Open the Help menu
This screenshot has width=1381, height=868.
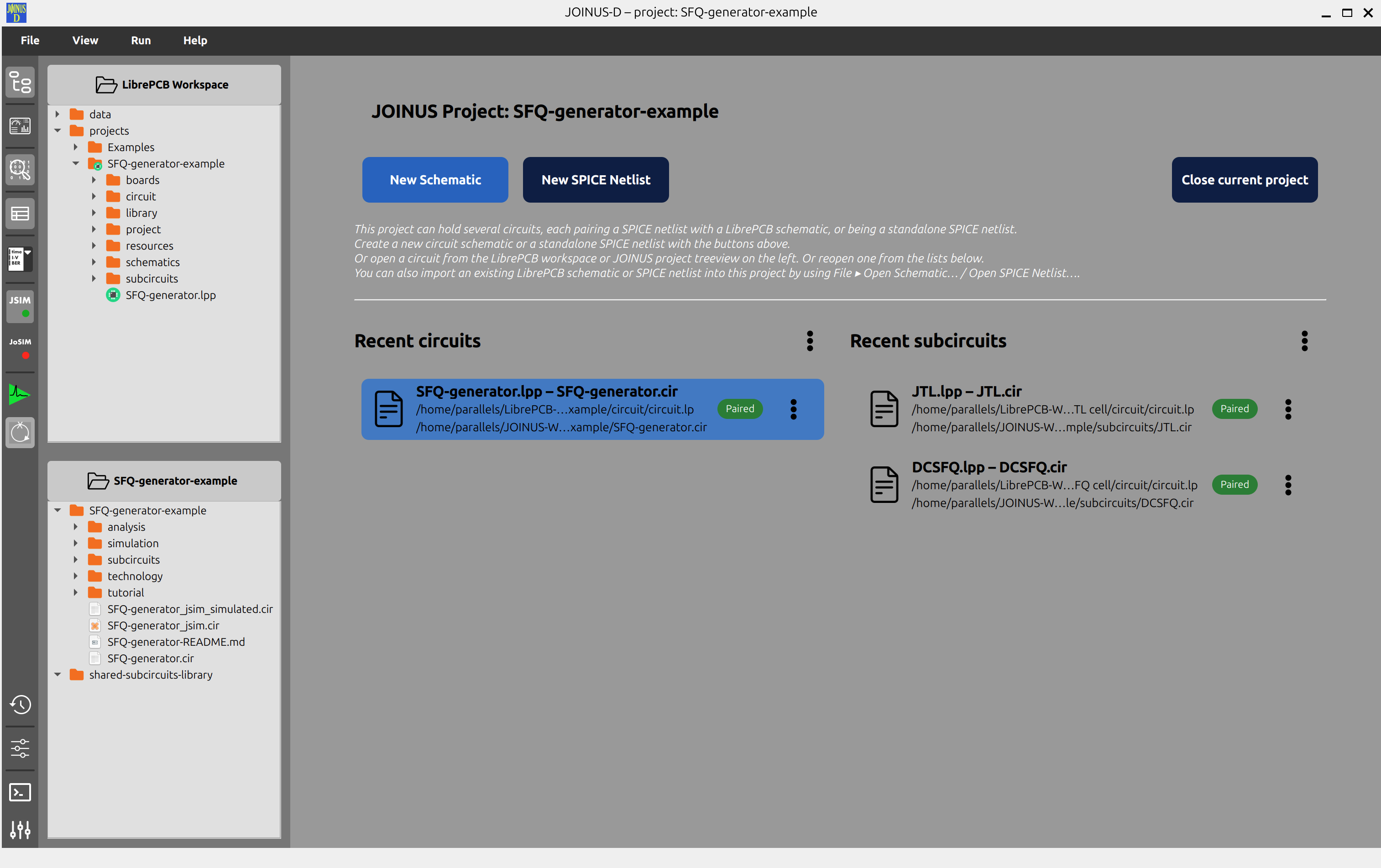click(x=195, y=40)
